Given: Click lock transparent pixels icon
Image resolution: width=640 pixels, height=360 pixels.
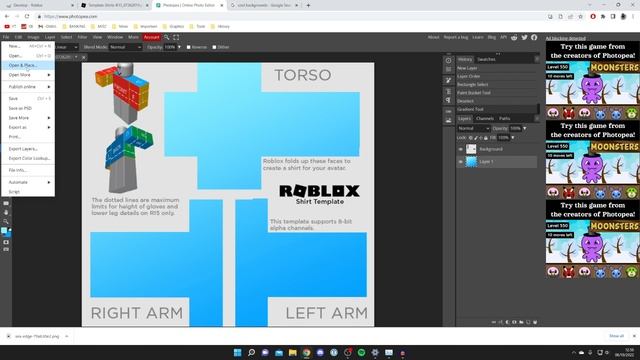Looking at the screenshot, I should coord(471,138).
